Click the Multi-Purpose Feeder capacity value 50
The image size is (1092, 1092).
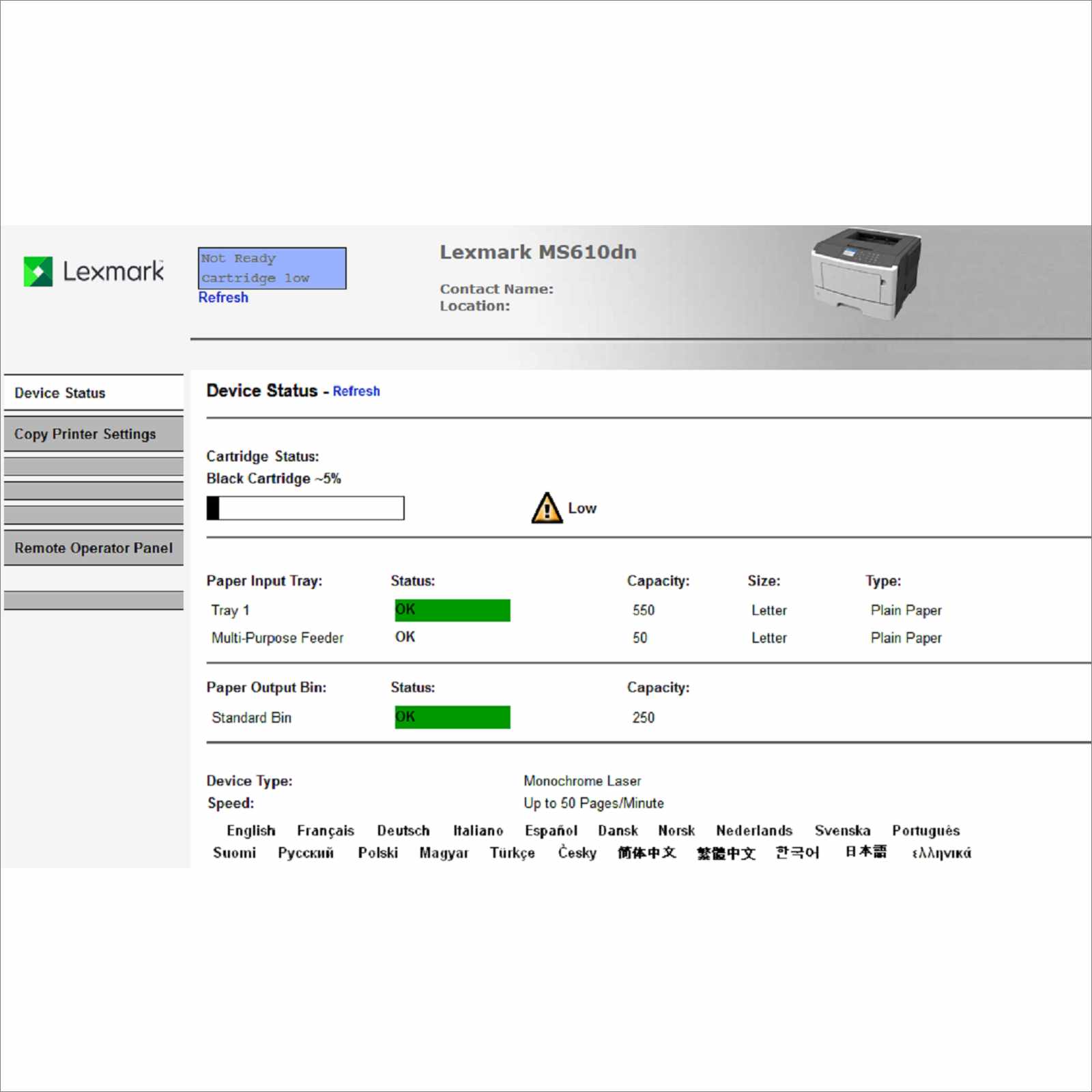point(640,637)
